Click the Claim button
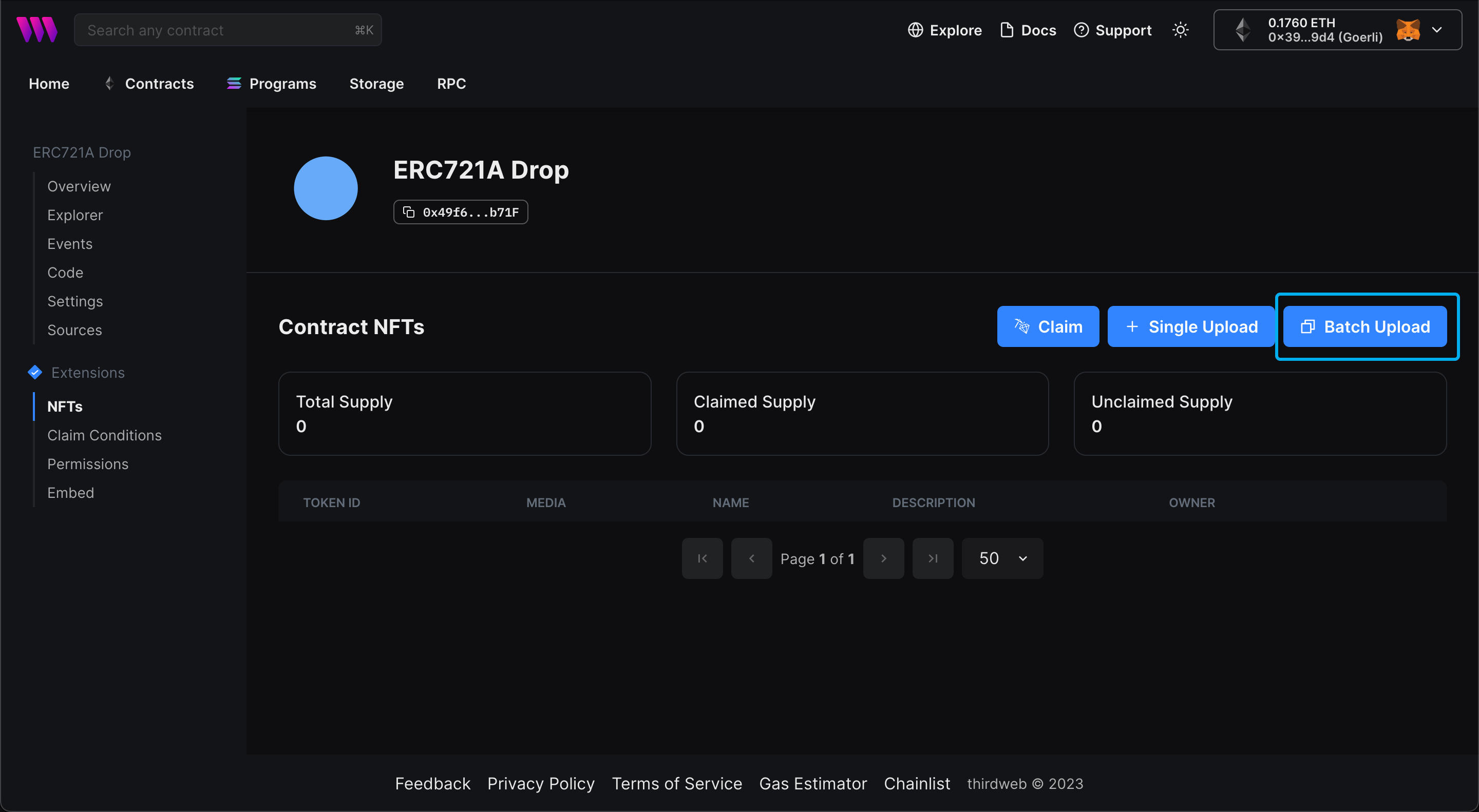The height and width of the screenshot is (812, 1479). coord(1048,326)
